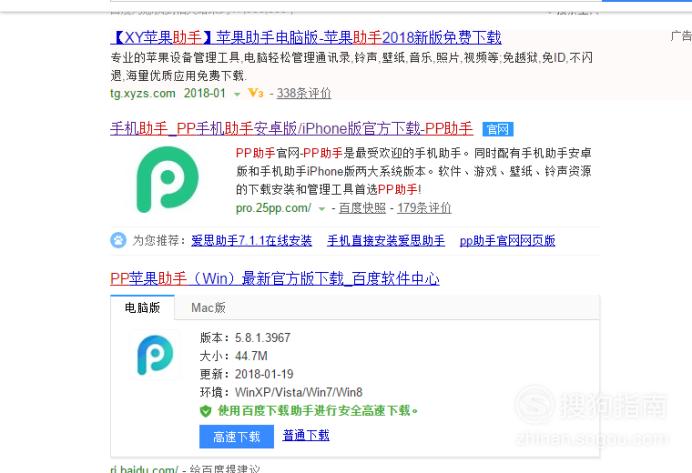Click the tg.xyzs.com URL text
692x473 pixels.
tap(143, 94)
